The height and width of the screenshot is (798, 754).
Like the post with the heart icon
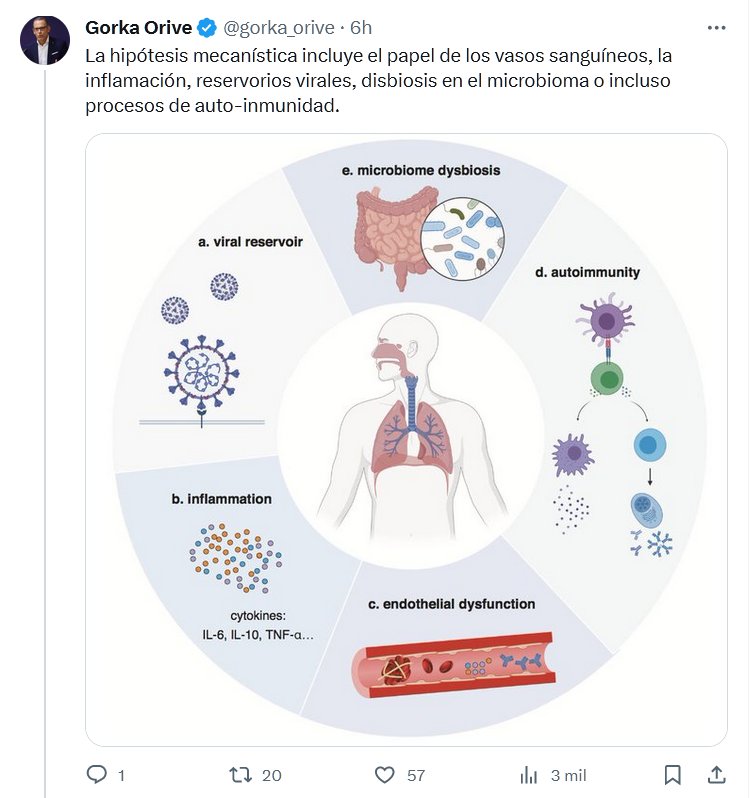pyautogui.click(x=385, y=775)
